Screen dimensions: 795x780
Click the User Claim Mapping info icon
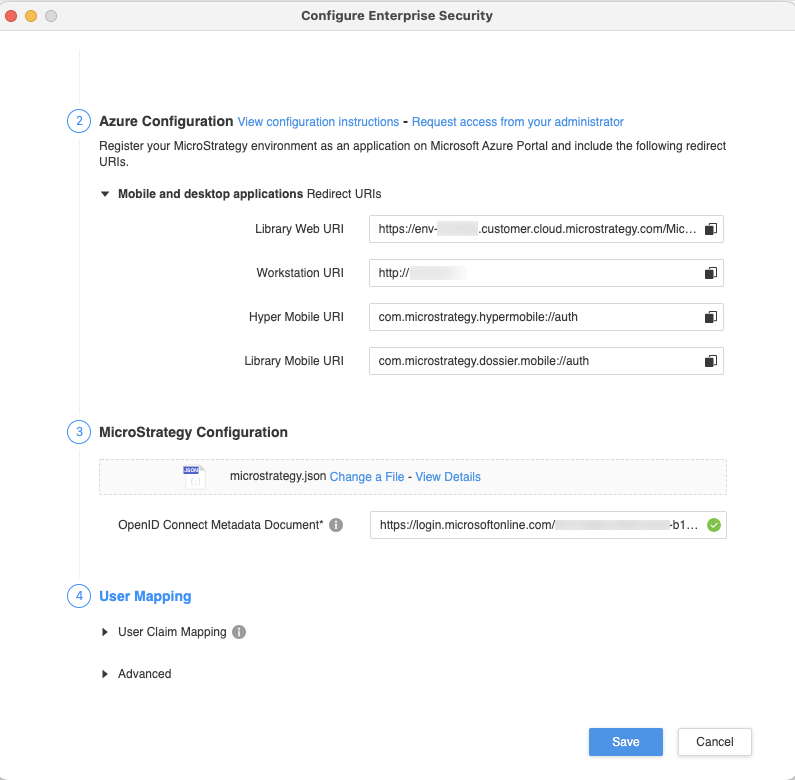tap(239, 632)
